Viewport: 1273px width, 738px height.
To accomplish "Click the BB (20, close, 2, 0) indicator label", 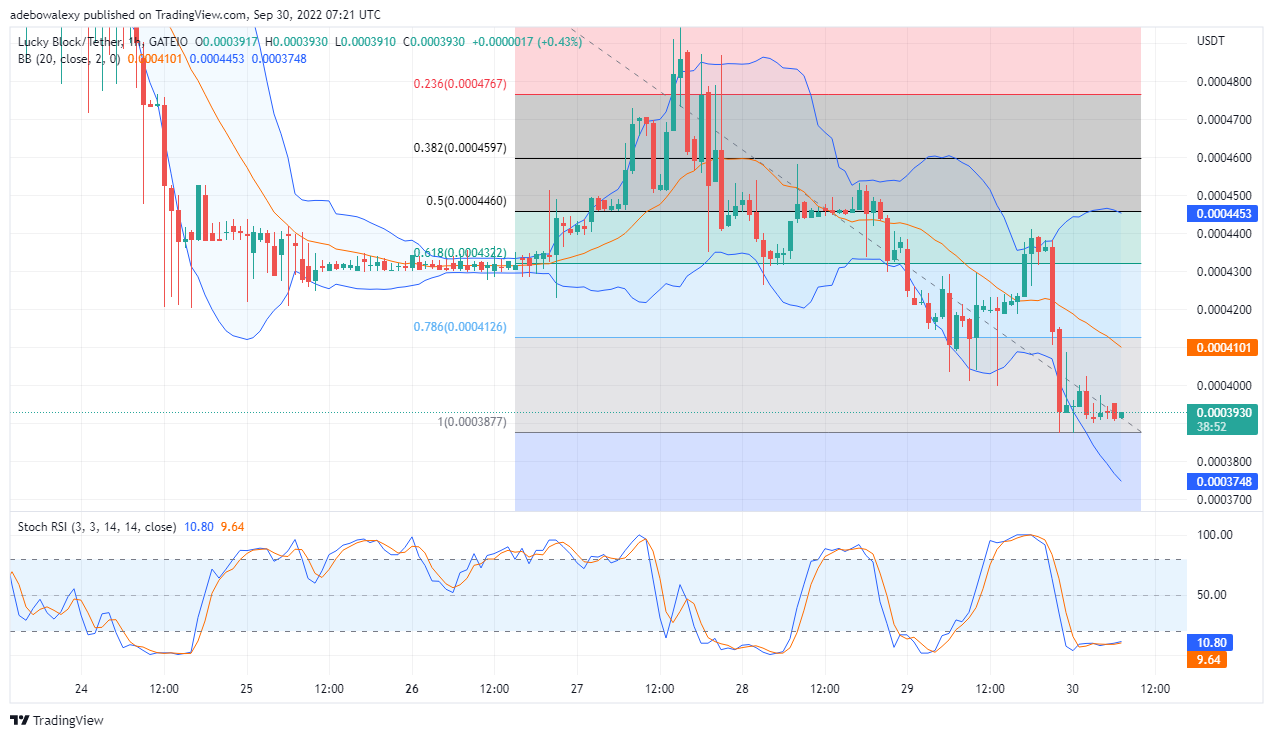I will click(69, 59).
